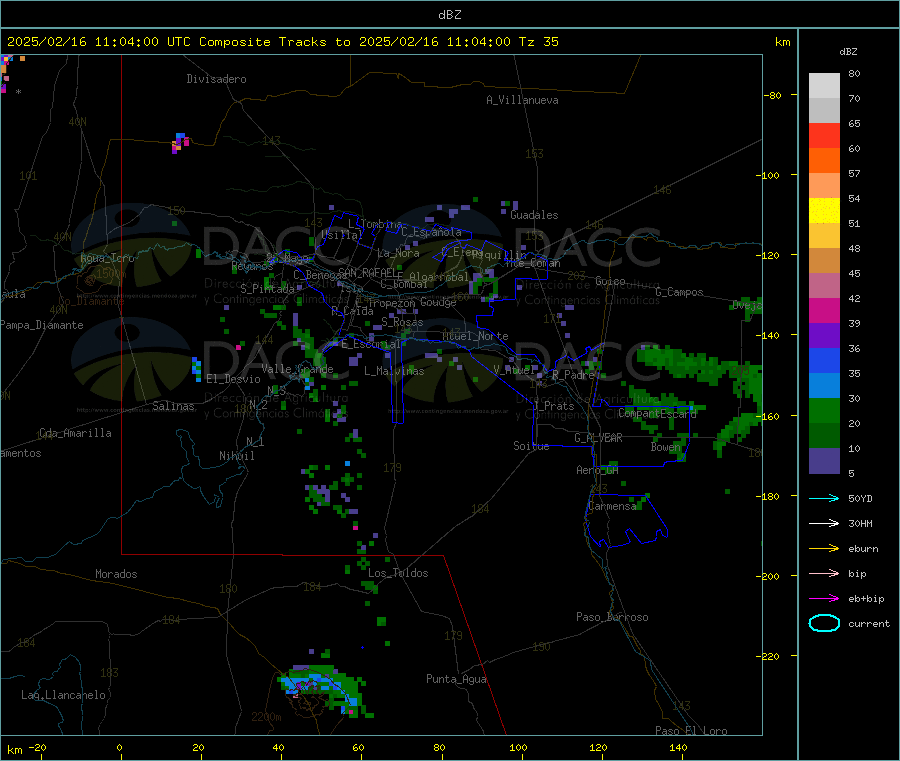Click the 'Salinas' map label
This screenshot has height=761, width=900.
coord(173,406)
